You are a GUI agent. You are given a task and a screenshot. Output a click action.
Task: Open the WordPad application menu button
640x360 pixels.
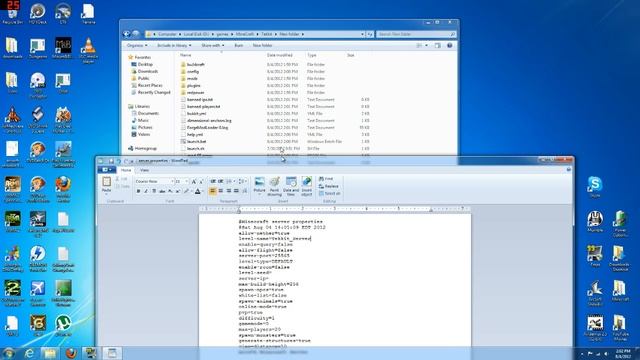tap(107, 169)
